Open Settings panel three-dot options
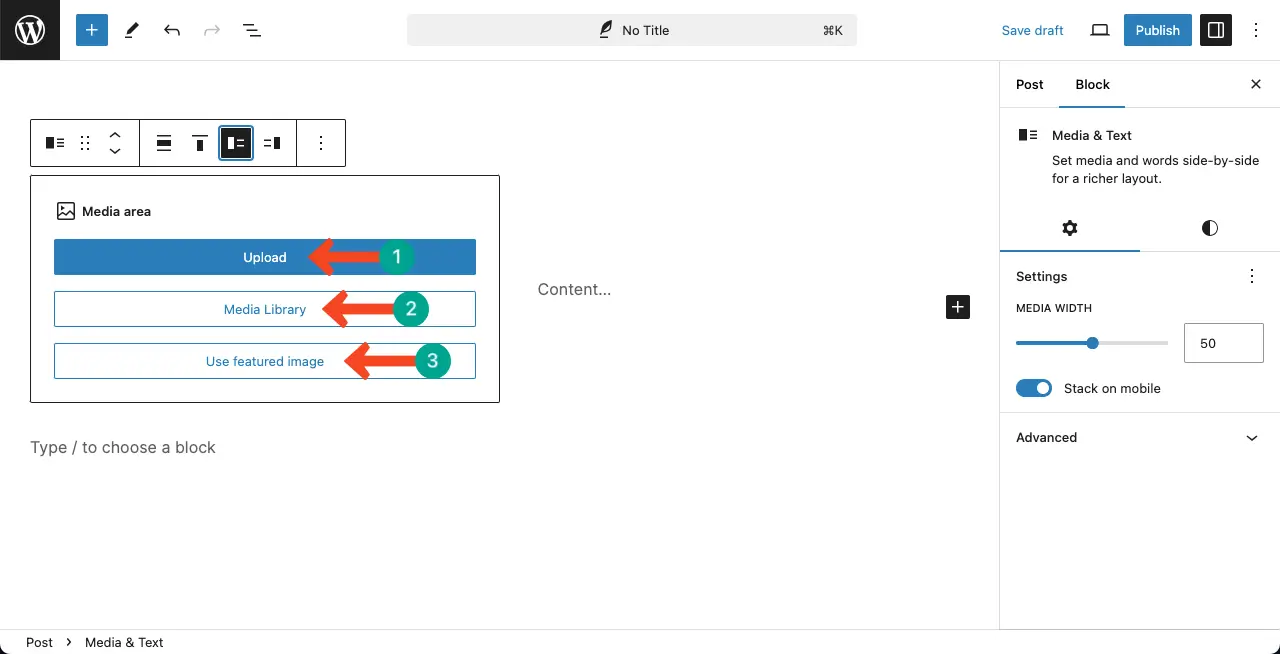 [x=1252, y=276]
